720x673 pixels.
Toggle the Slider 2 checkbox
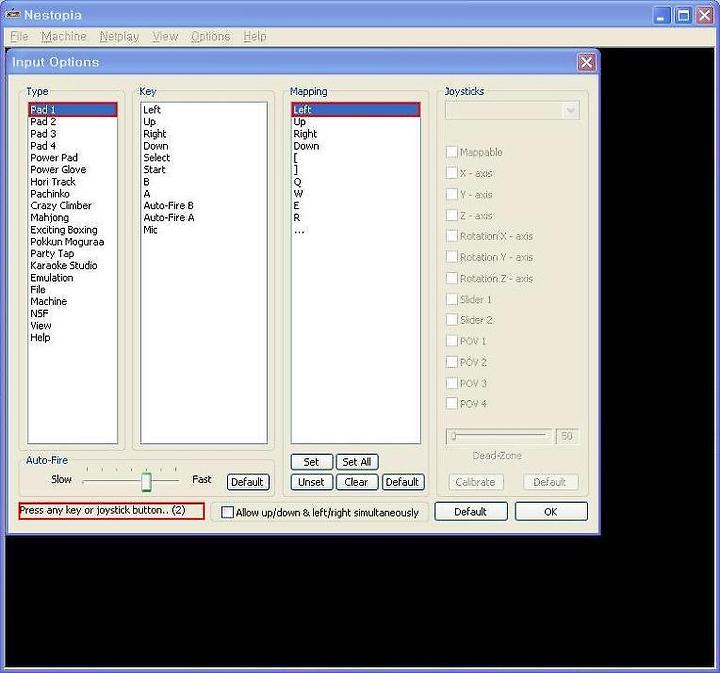[x=452, y=320]
